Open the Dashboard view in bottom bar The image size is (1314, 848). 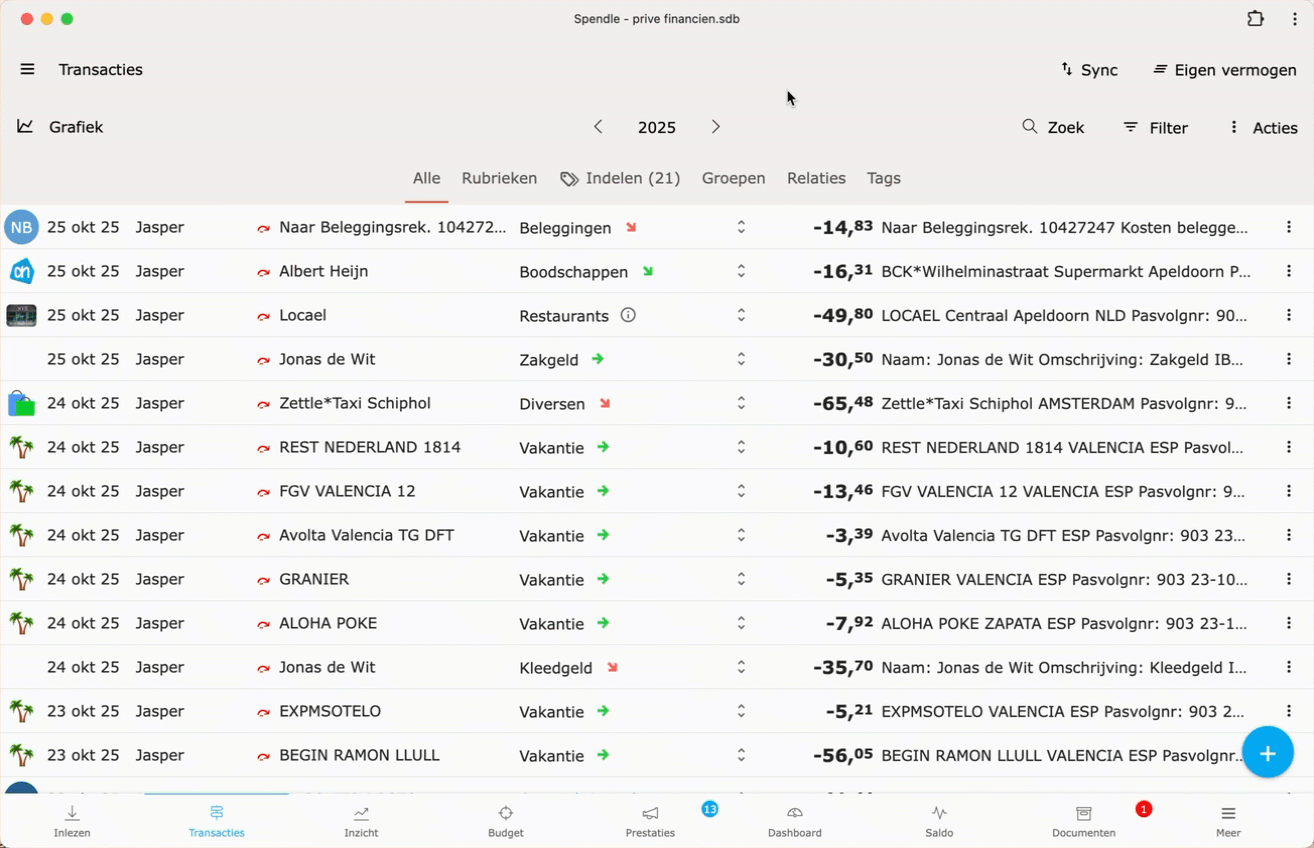click(x=794, y=821)
